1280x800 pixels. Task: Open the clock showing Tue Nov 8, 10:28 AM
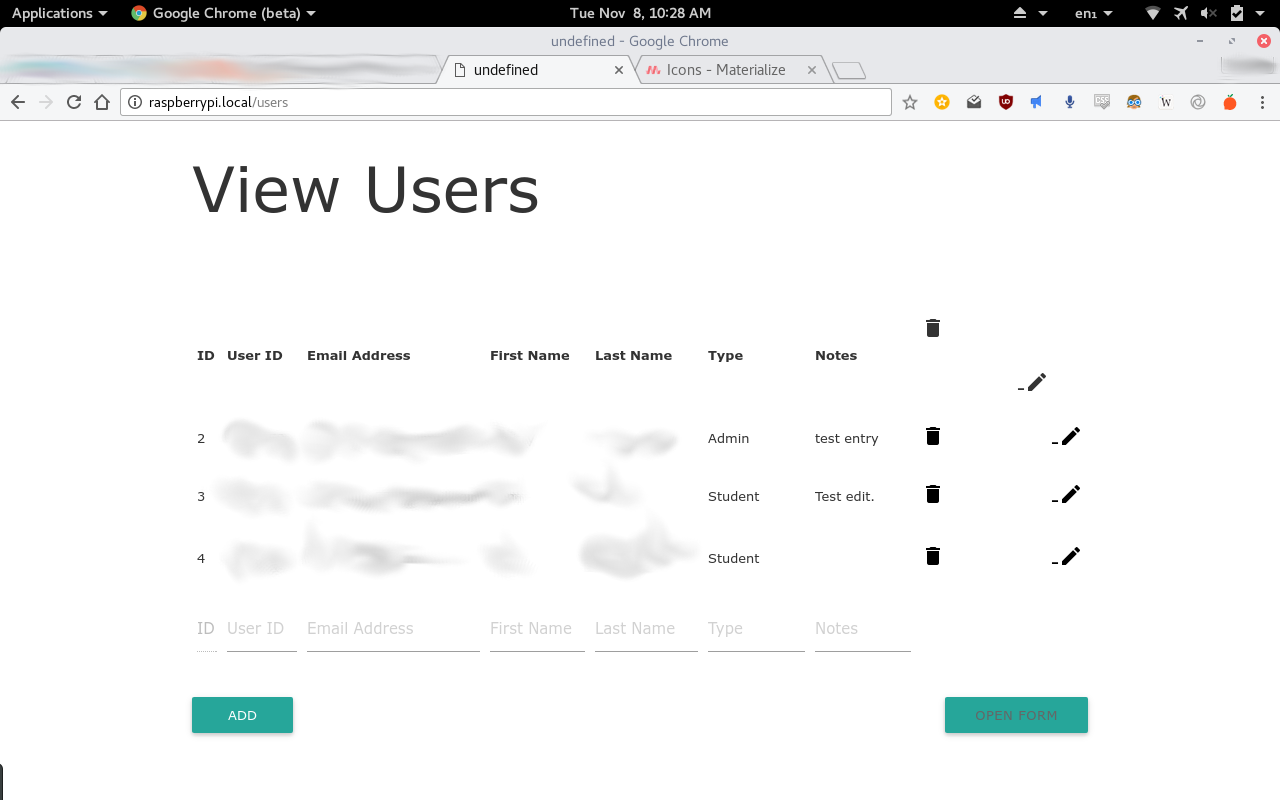pyautogui.click(x=640, y=13)
